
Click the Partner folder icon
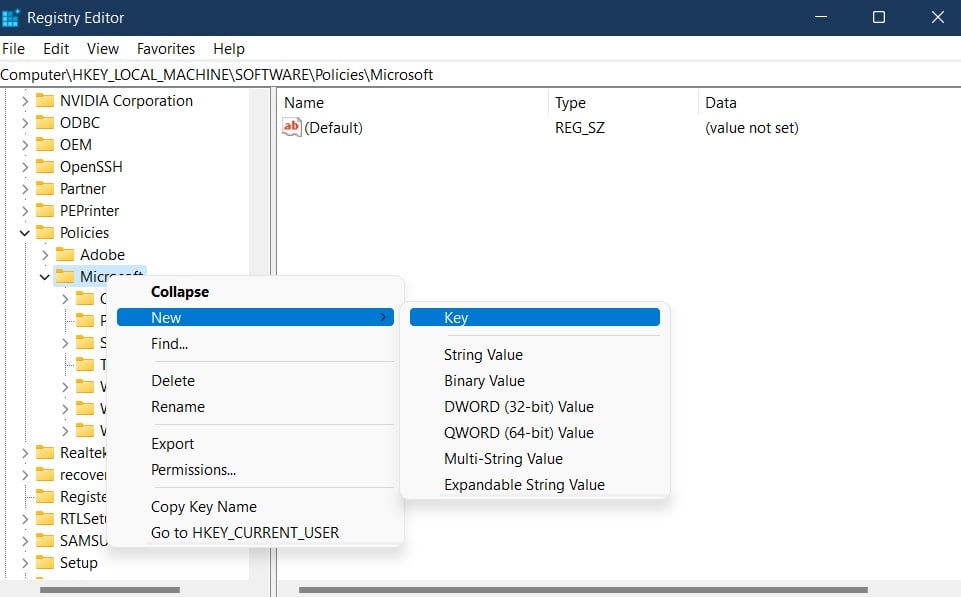pos(45,189)
